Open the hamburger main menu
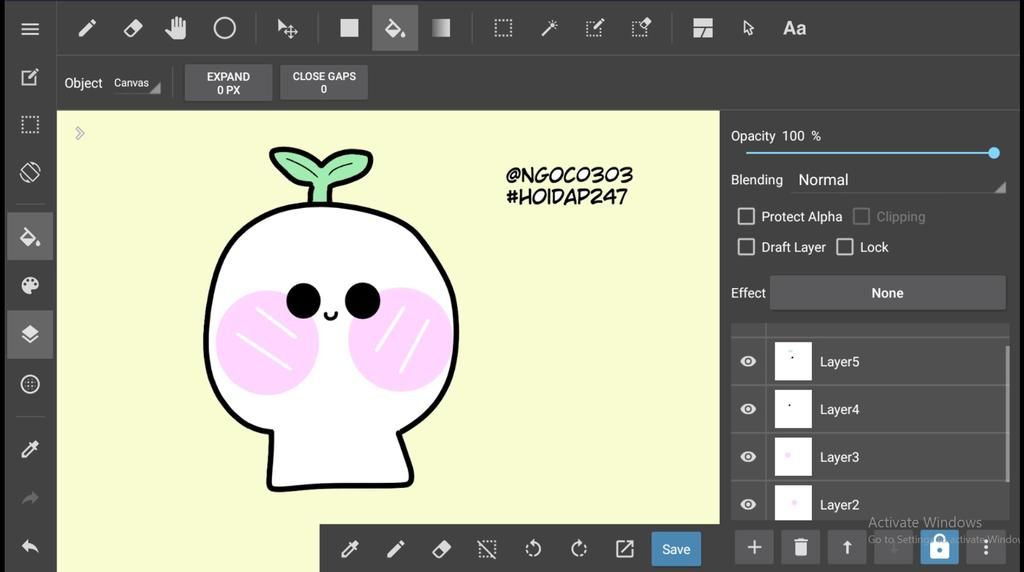 click(30, 29)
